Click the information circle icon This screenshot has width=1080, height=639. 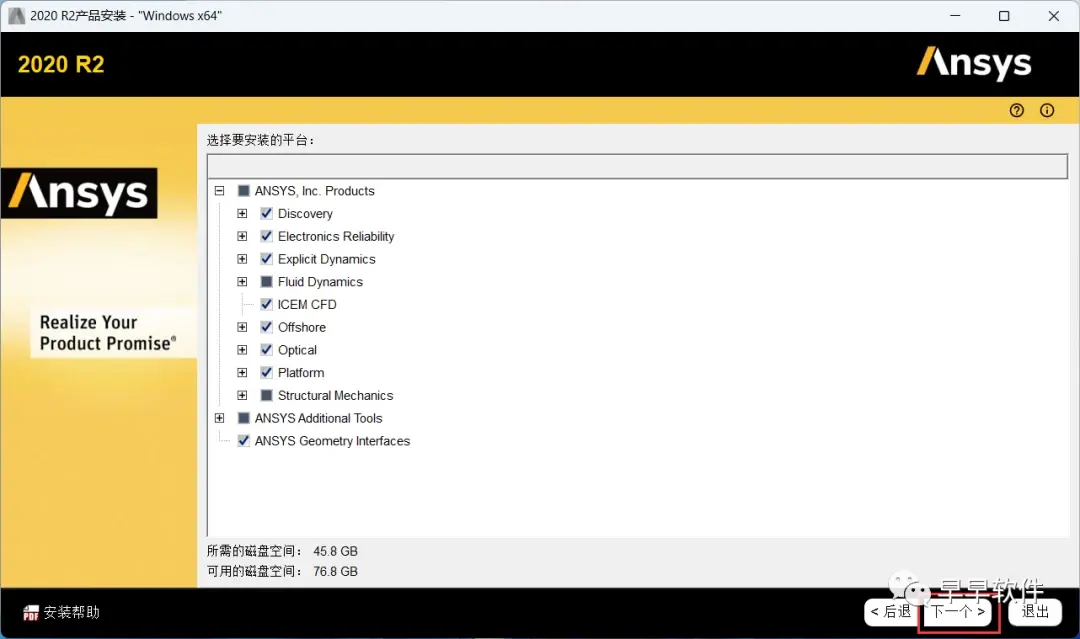pyautogui.click(x=1047, y=110)
